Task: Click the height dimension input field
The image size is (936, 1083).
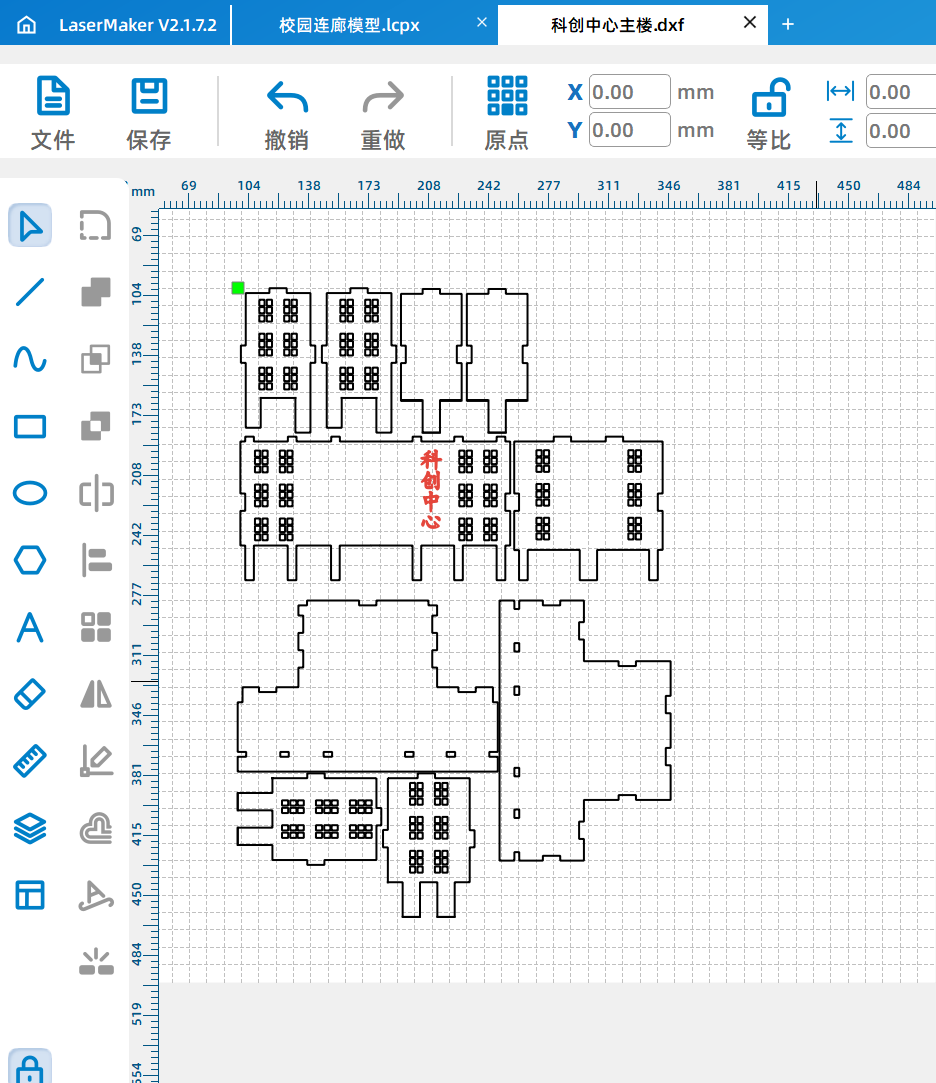Action: [x=901, y=131]
